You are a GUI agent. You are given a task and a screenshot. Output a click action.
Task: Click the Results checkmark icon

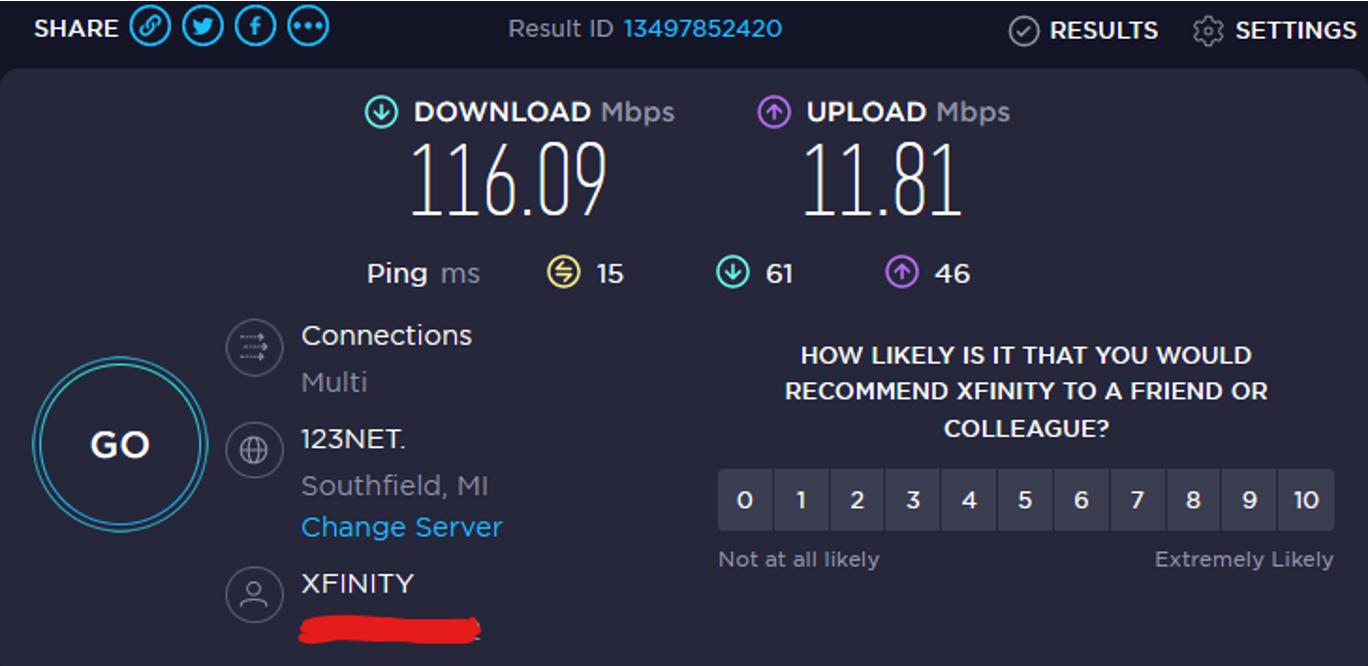coord(1024,31)
